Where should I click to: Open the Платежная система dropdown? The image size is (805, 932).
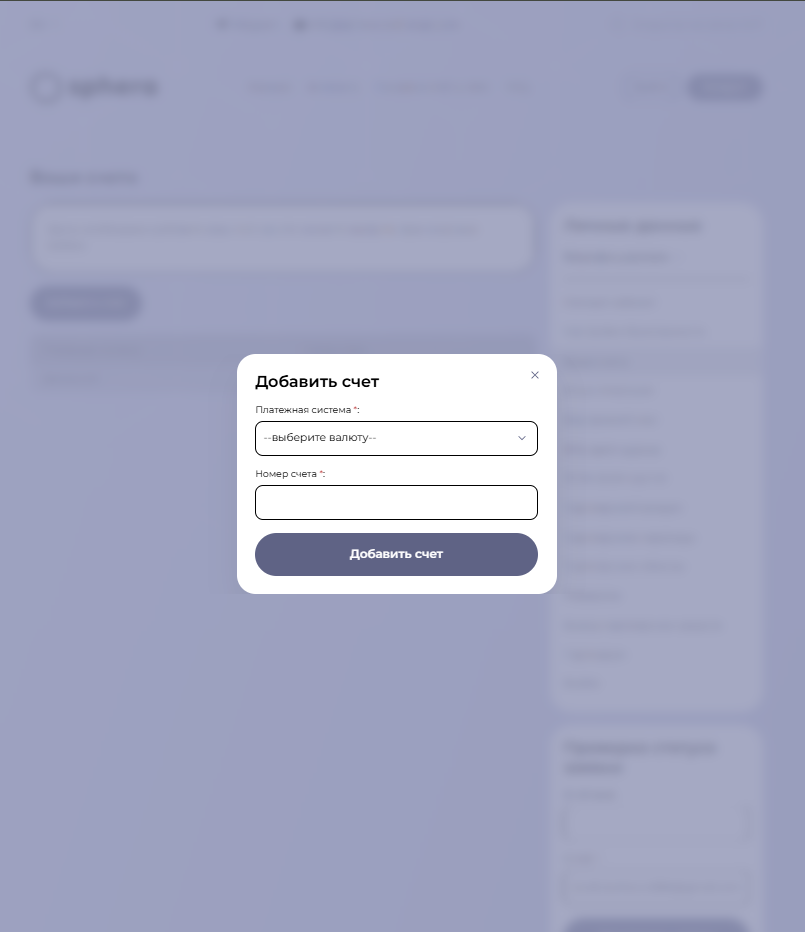[x=396, y=438]
